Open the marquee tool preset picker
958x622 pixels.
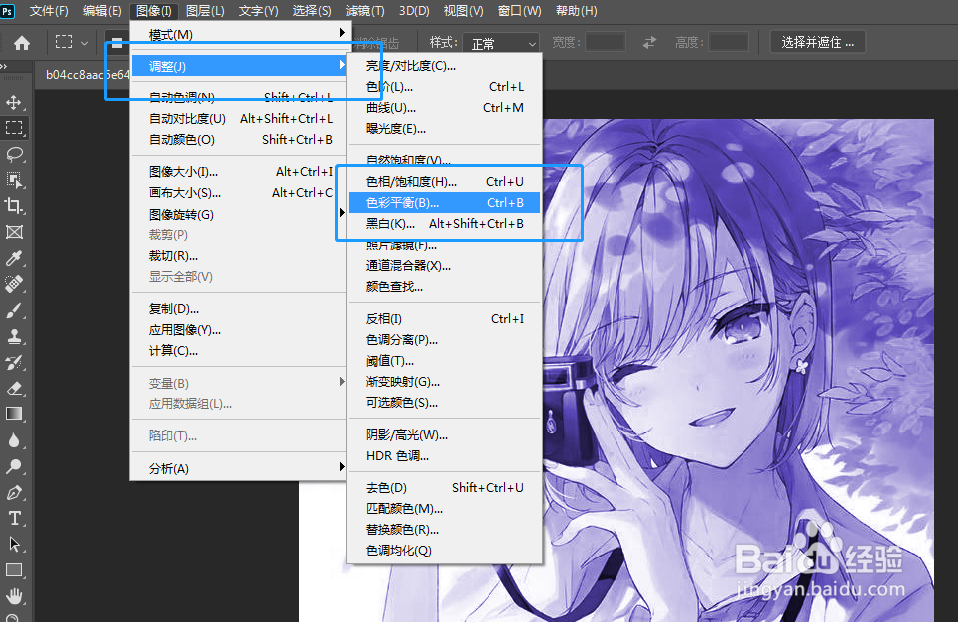84,43
